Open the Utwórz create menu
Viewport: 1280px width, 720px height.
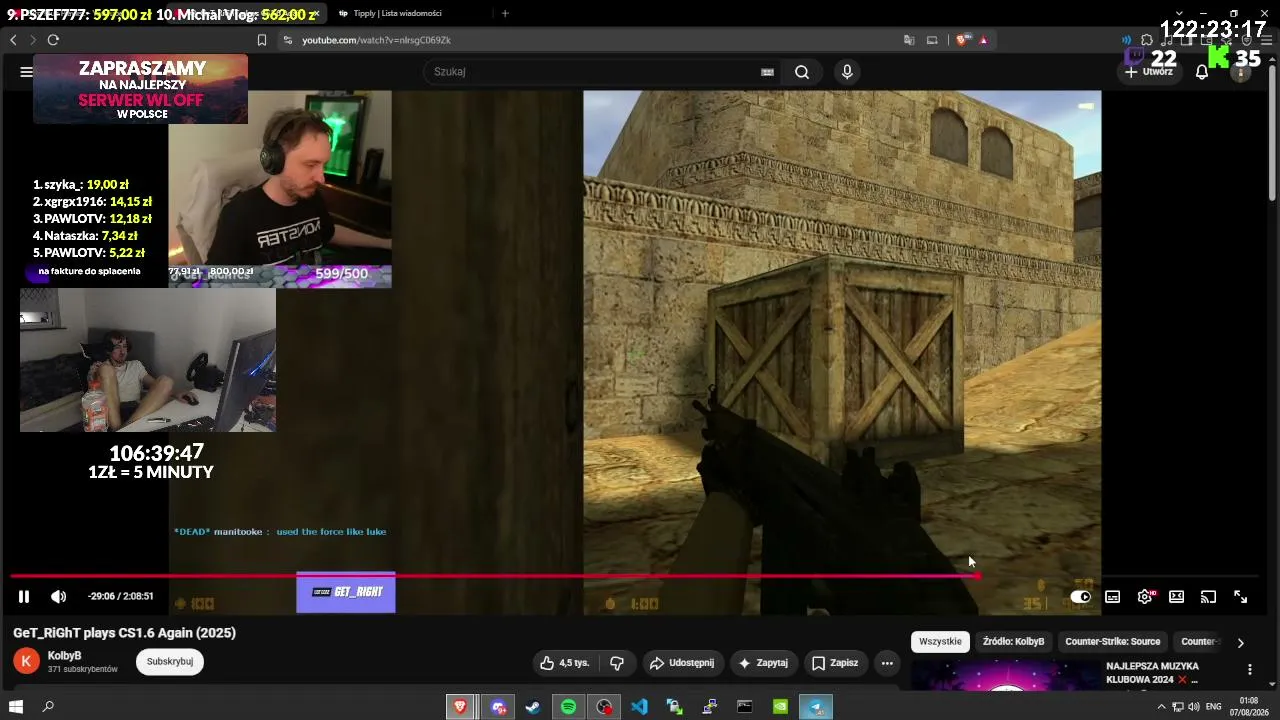pos(1149,72)
